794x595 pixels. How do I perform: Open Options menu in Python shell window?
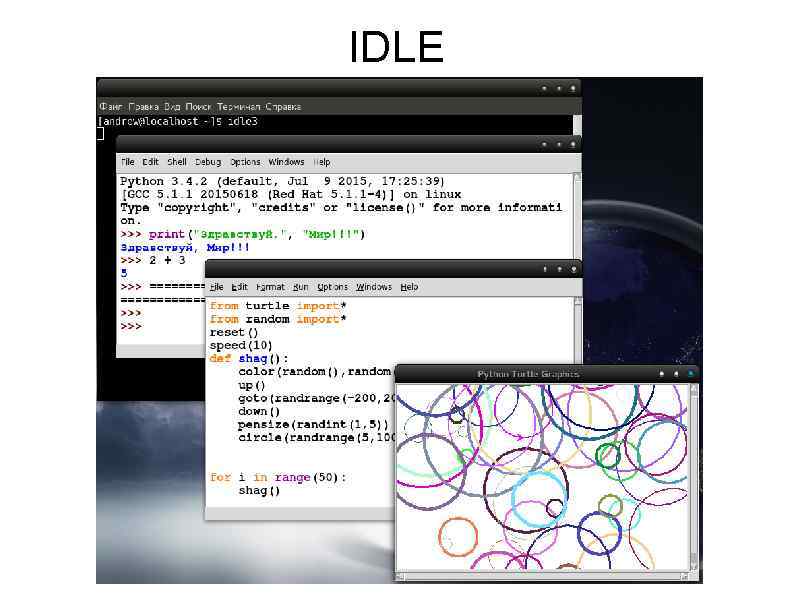click(x=245, y=162)
